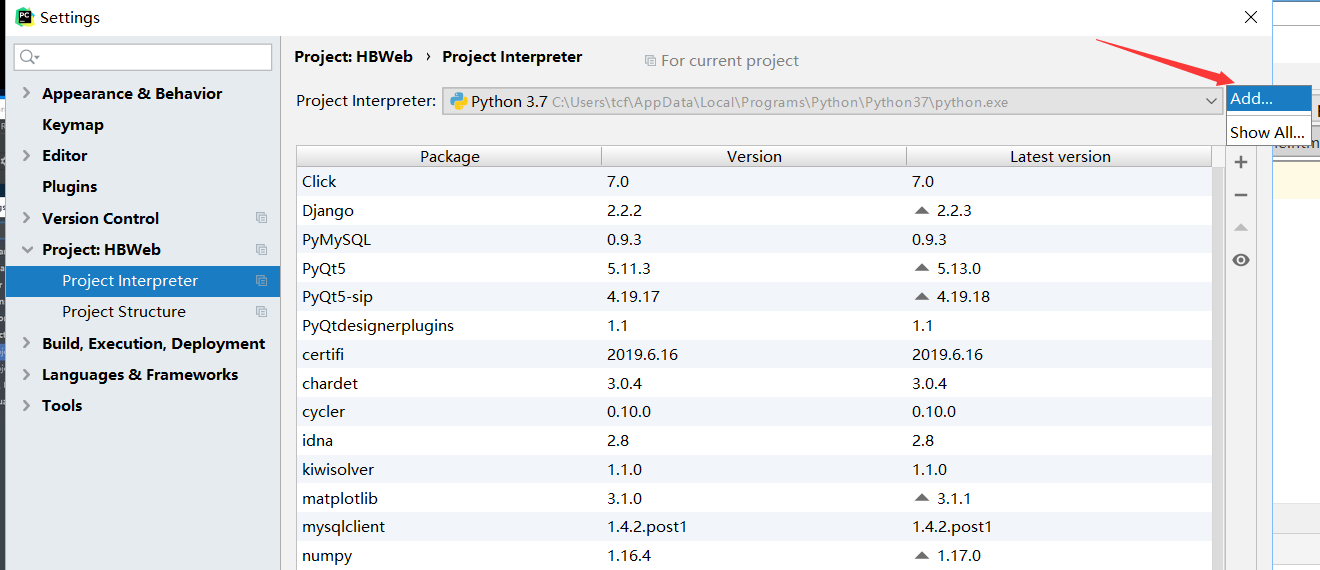Viewport: 1320px width, 570px height.
Task: Select the numpy package row
Action: pos(754,556)
